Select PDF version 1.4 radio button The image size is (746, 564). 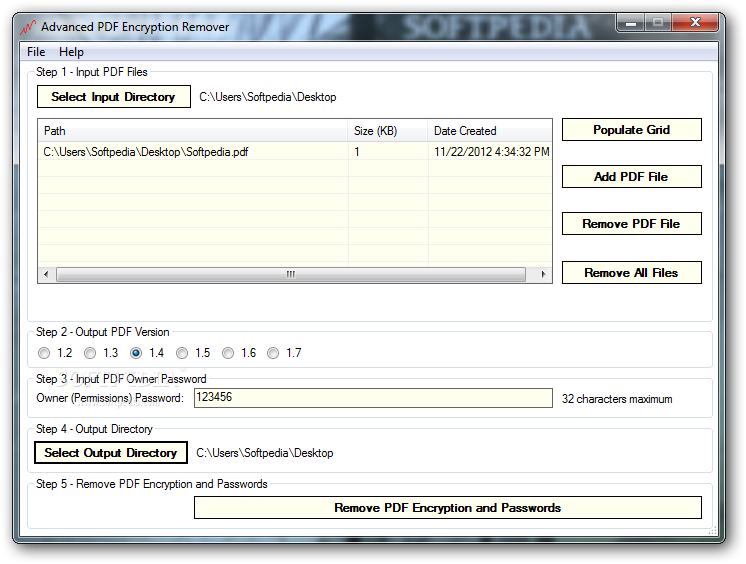tap(136, 353)
